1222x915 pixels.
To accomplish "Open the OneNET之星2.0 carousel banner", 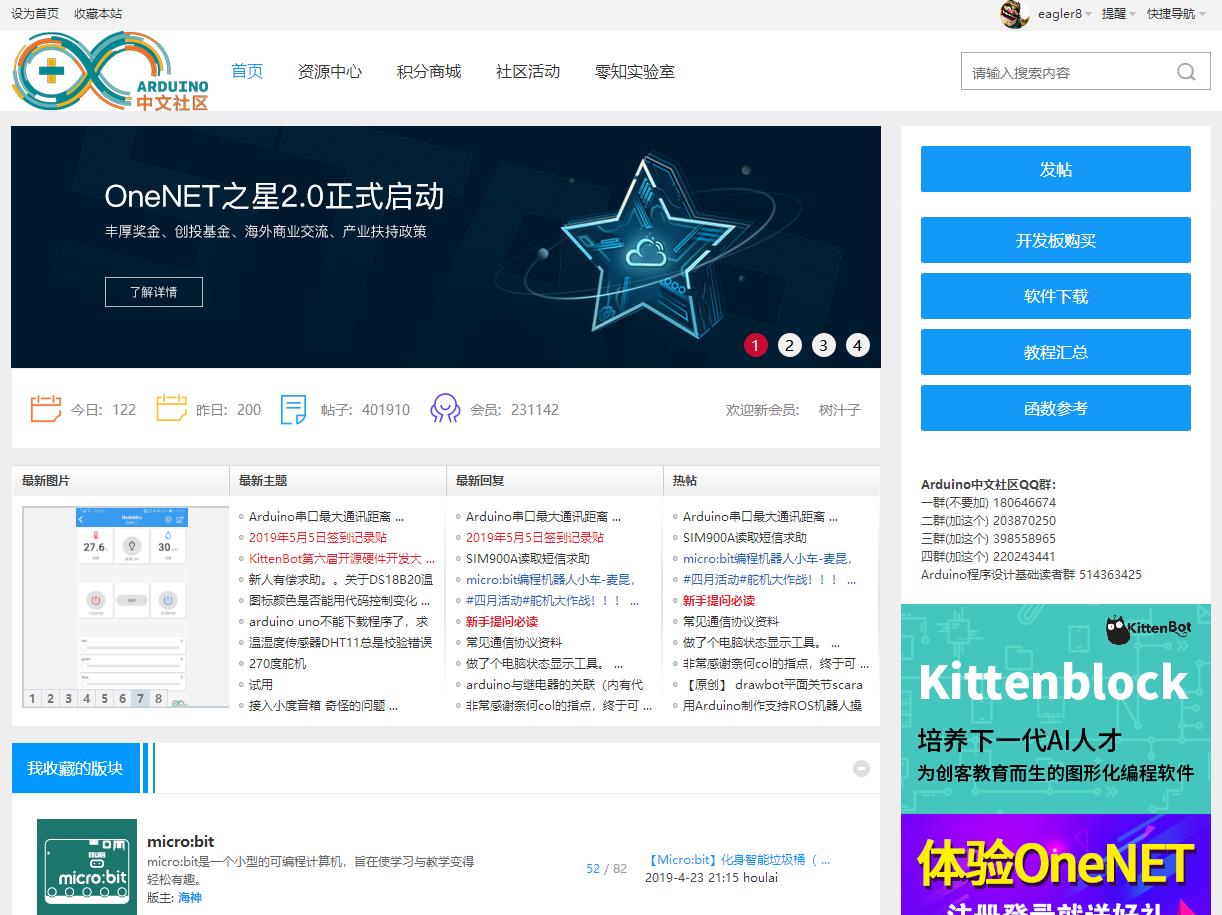I will 446,247.
